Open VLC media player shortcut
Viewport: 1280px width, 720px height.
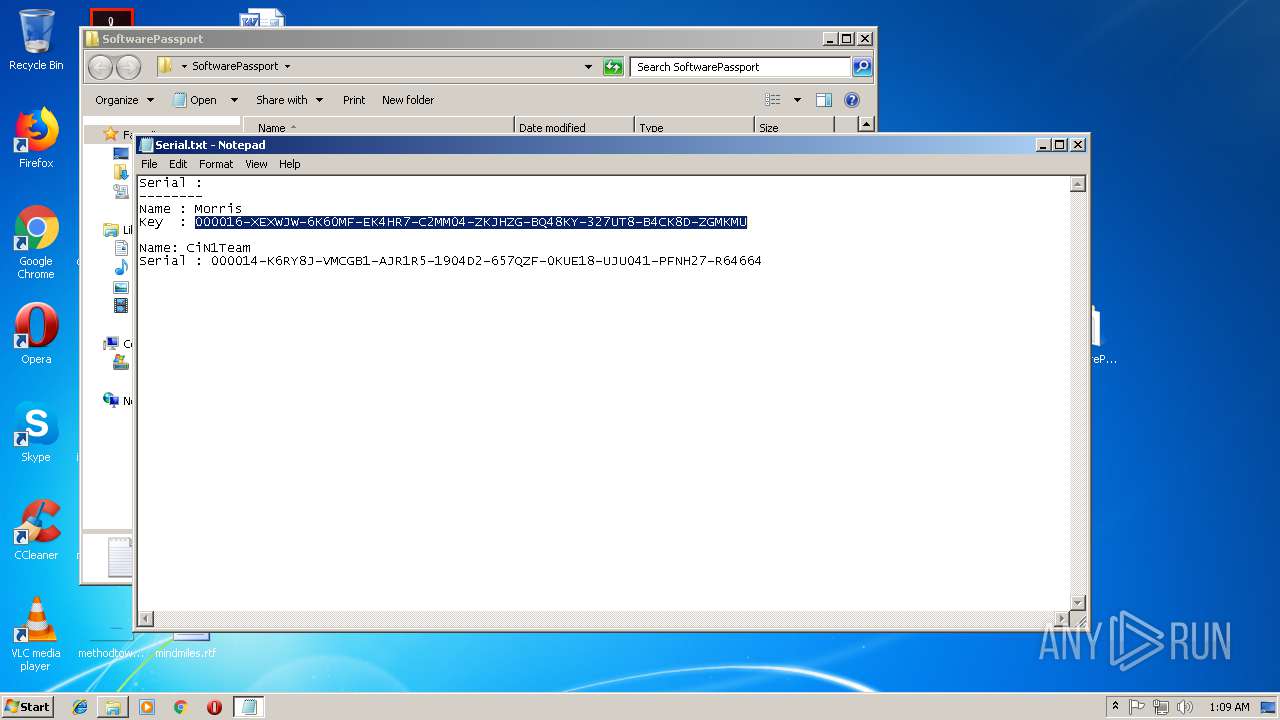tap(36, 634)
